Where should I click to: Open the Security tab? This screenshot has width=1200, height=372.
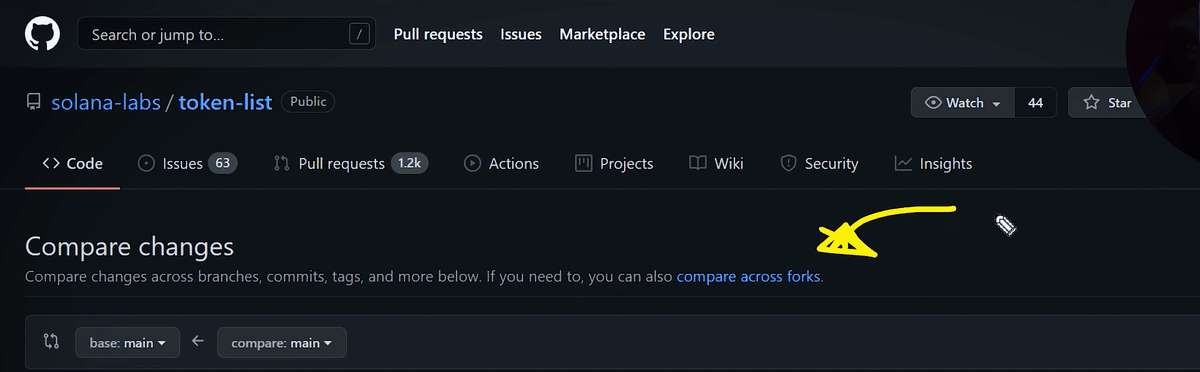pyautogui.click(x=819, y=163)
